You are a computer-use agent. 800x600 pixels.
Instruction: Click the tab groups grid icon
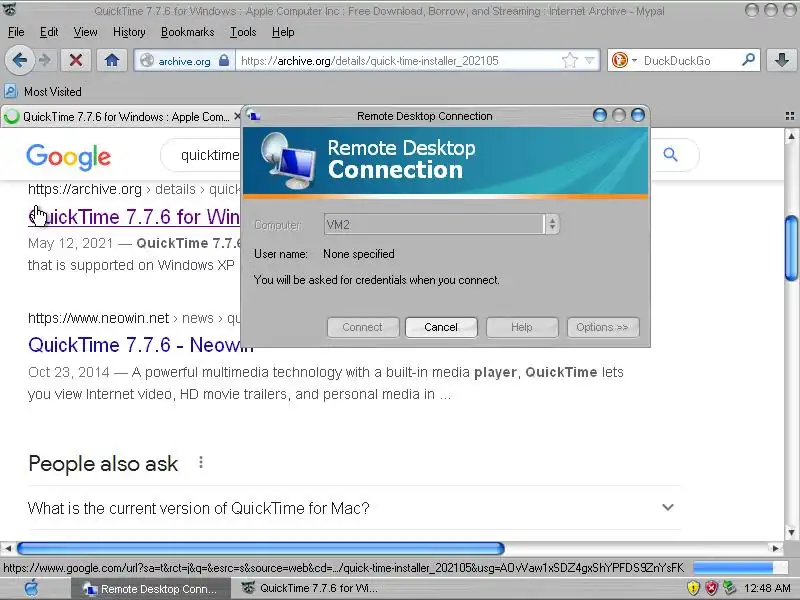(789, 116)
